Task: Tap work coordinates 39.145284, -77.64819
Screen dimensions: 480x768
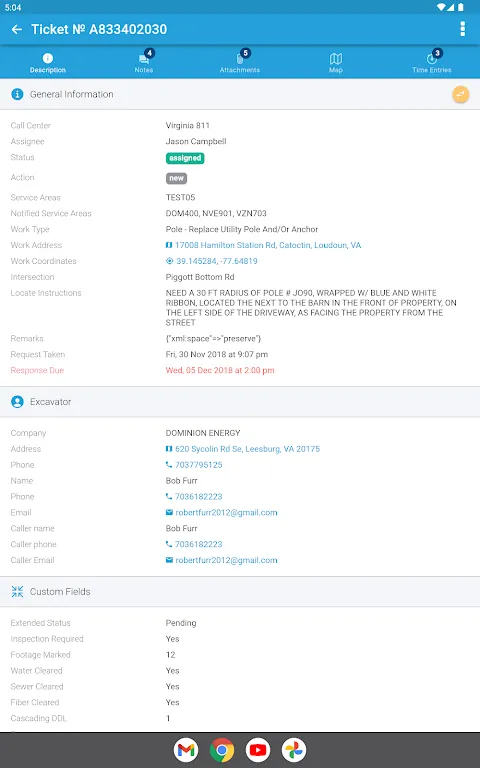Action: 212,261
